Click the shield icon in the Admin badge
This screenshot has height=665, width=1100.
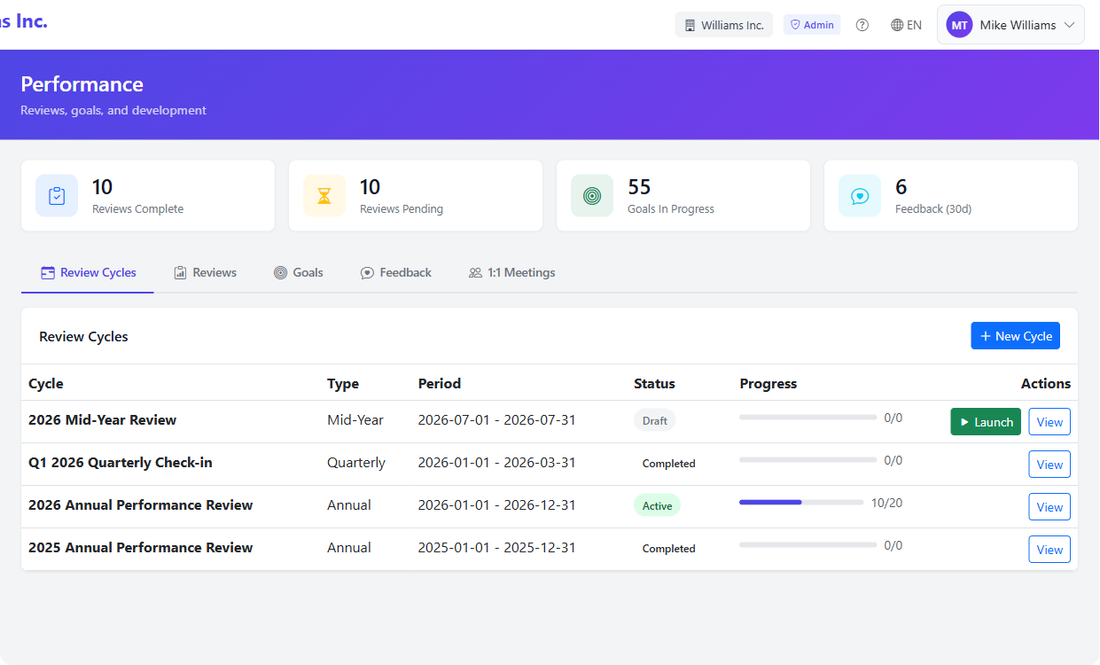click(x=795, y=24)
